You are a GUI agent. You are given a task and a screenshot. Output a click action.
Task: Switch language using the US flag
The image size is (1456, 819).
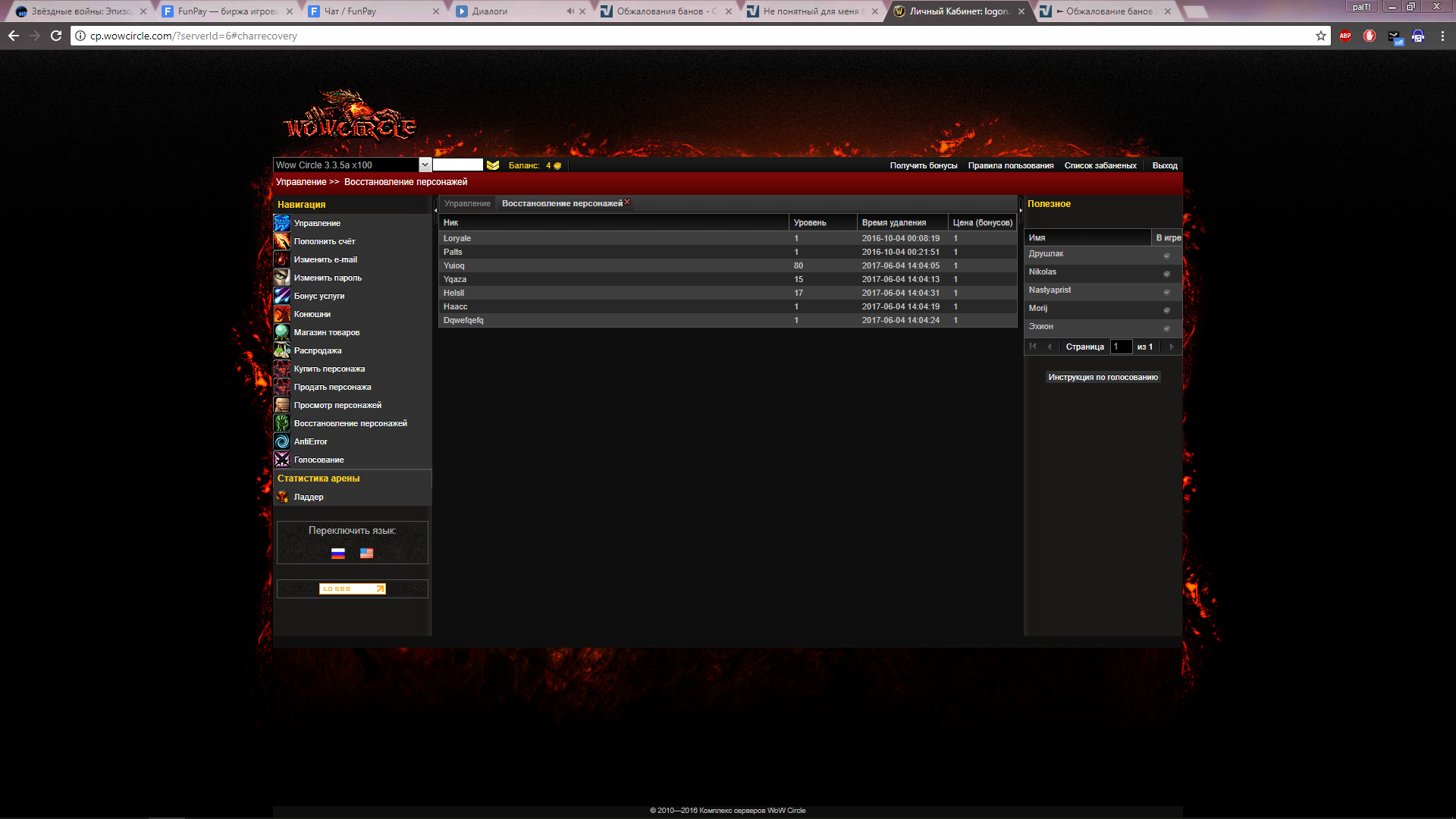pos(366,554)
